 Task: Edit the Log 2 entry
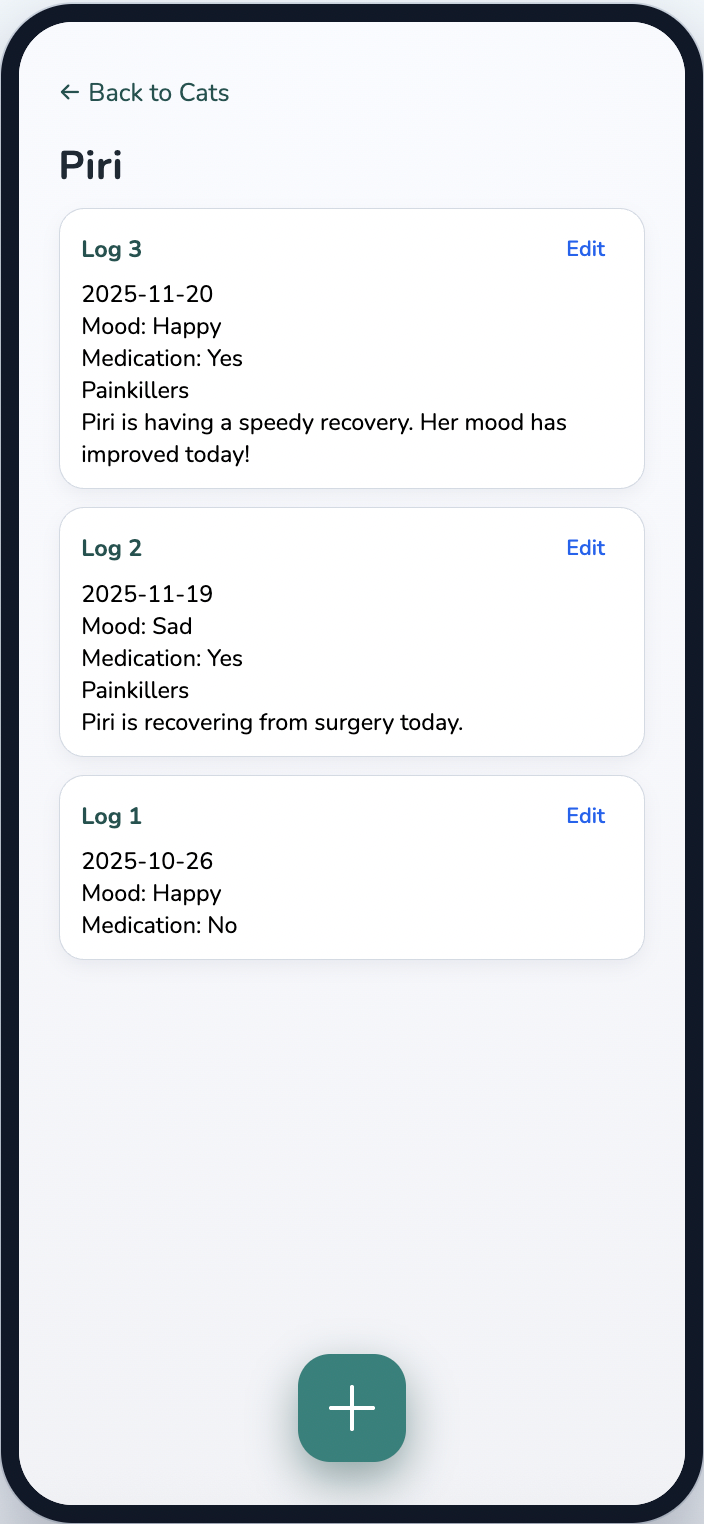click(585, 547)
